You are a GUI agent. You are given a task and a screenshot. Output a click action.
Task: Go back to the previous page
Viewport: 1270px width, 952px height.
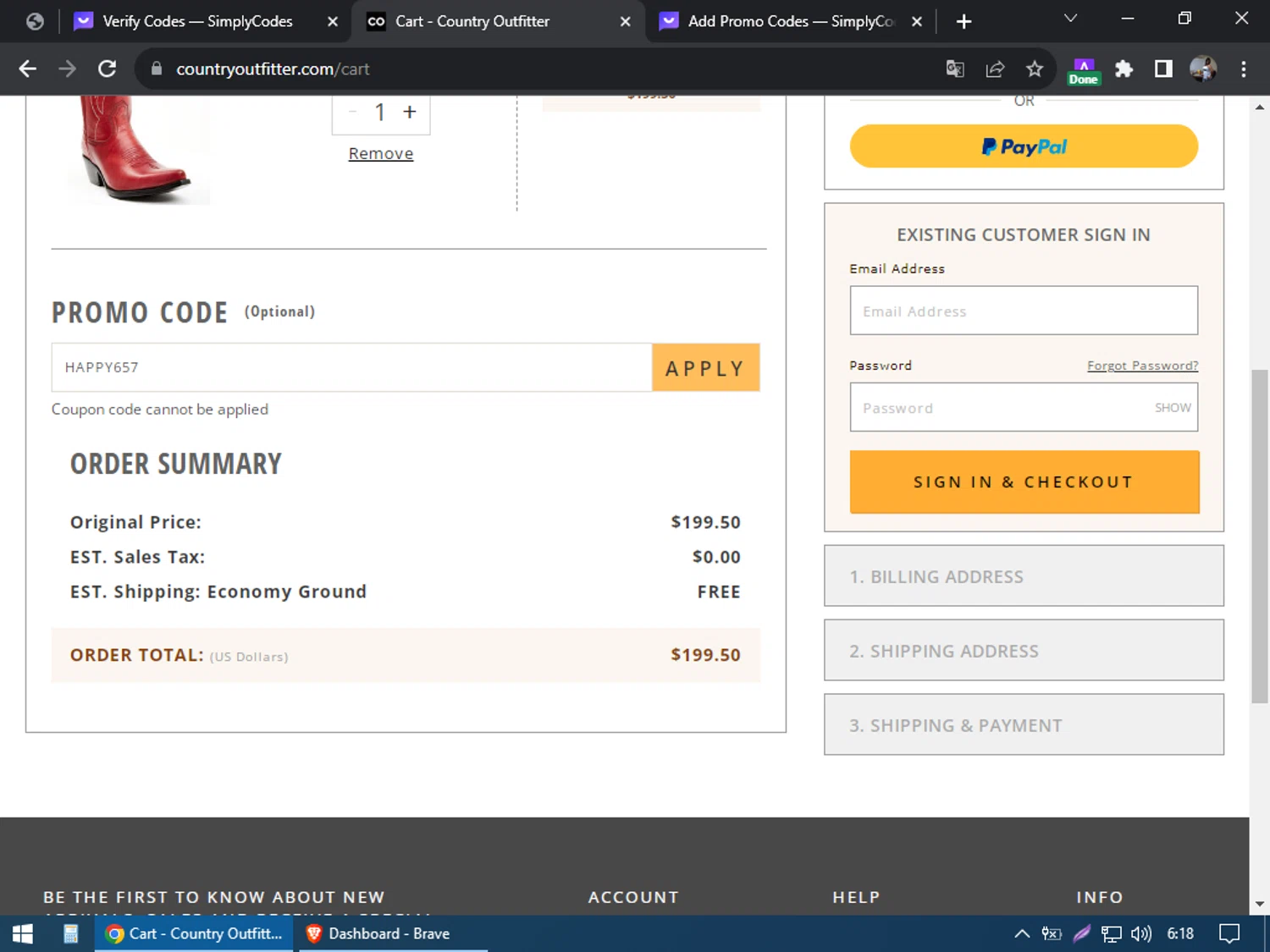[27, 69]
